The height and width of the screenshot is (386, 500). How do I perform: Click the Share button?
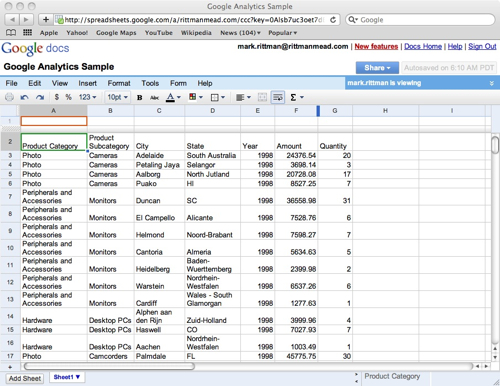pos(377,68)
